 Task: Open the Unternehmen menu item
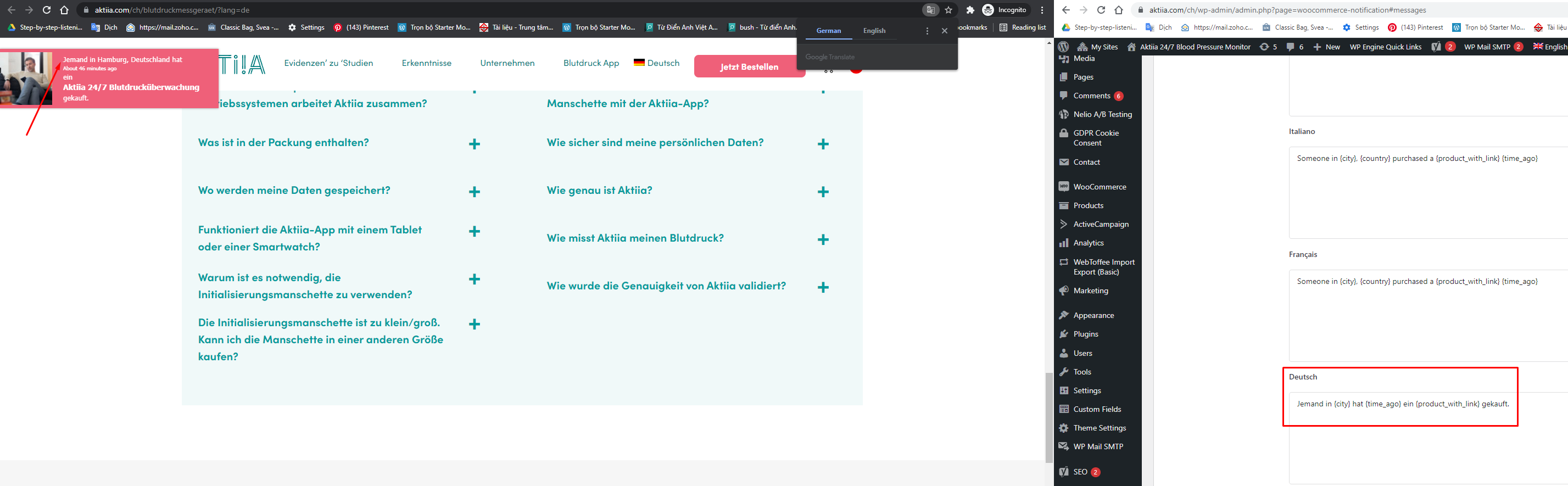pos(507,63)
